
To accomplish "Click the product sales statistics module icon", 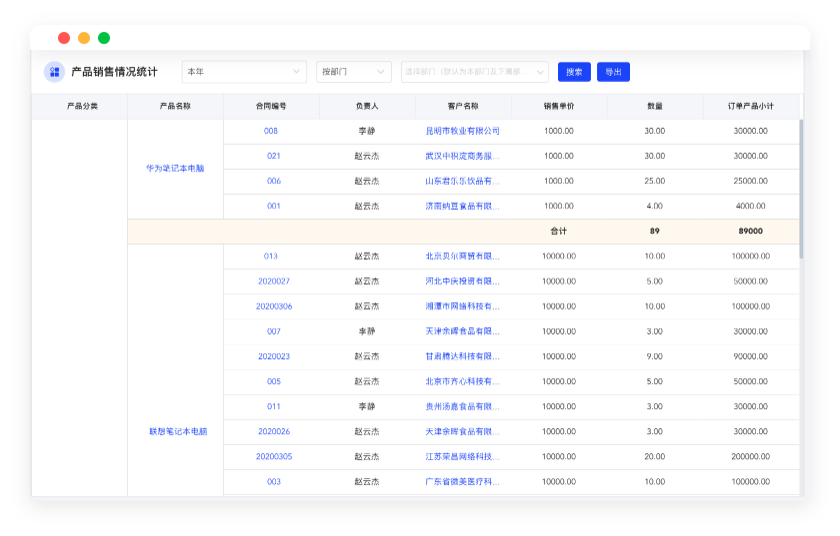I will coord(54,72).
